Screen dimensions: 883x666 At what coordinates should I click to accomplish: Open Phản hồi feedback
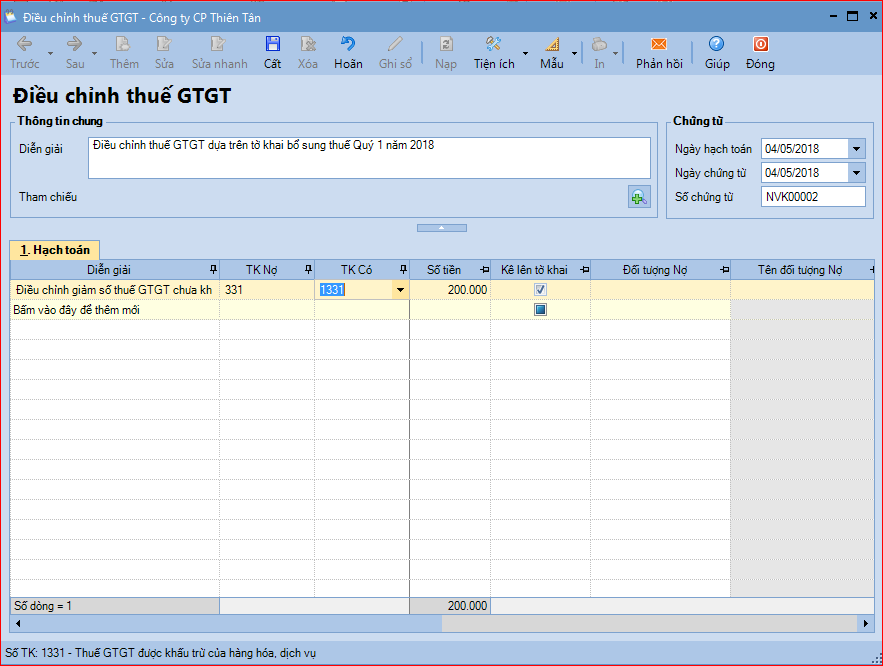(x=659, y=53)
